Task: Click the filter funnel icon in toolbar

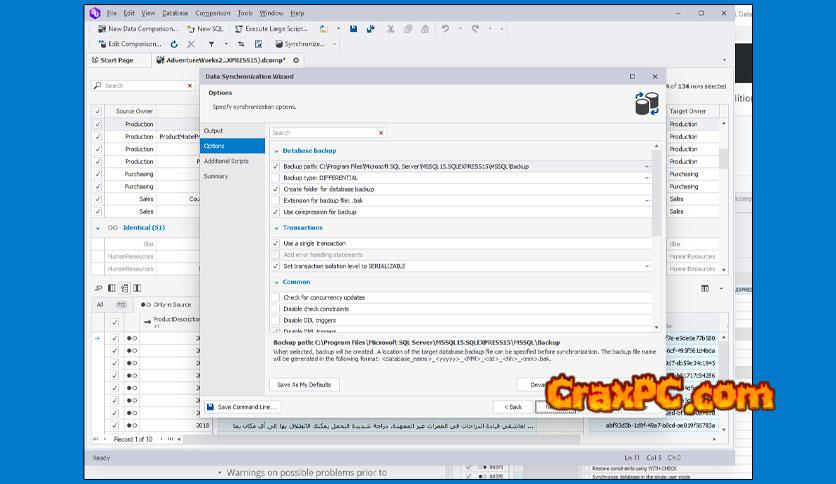Action: tap(211, 44)
